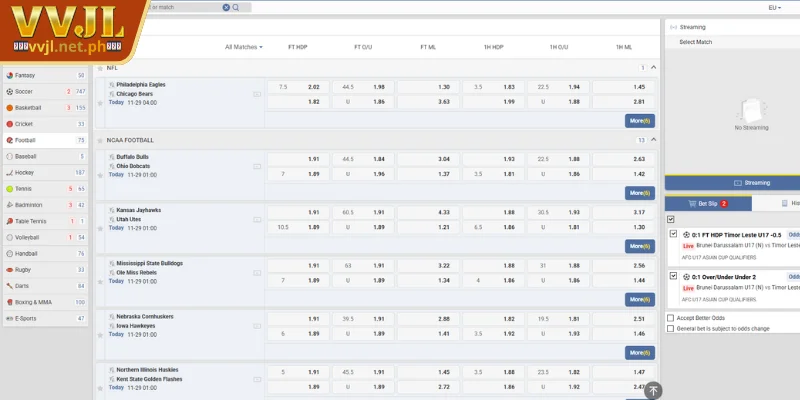Select Mississippi State 1H ML odds 2.56
This screenshot has height=400, width=800.
click(x=623, y=266)
